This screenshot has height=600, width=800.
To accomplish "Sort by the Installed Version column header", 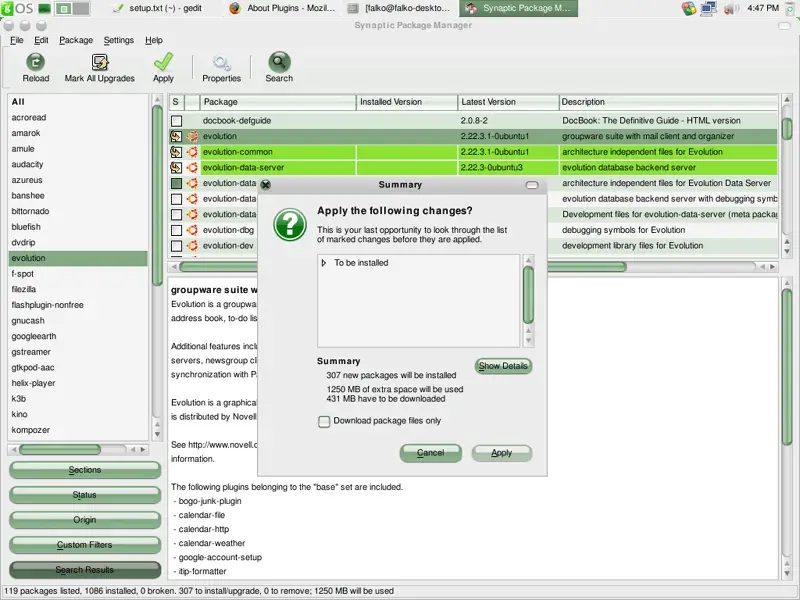I will pyautogui.click(x=407, y=102).
